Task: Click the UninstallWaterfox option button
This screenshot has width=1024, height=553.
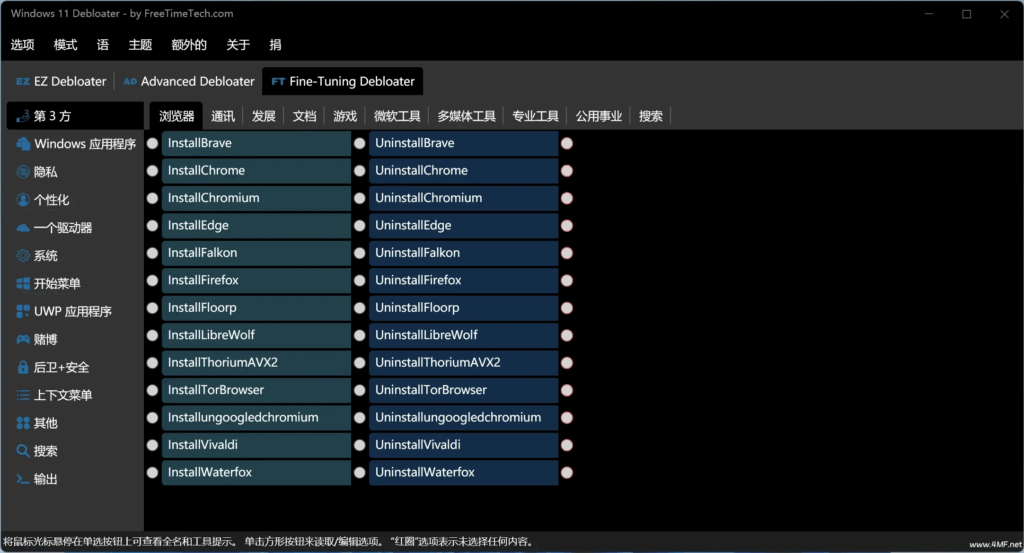Action: pos(464,473)
